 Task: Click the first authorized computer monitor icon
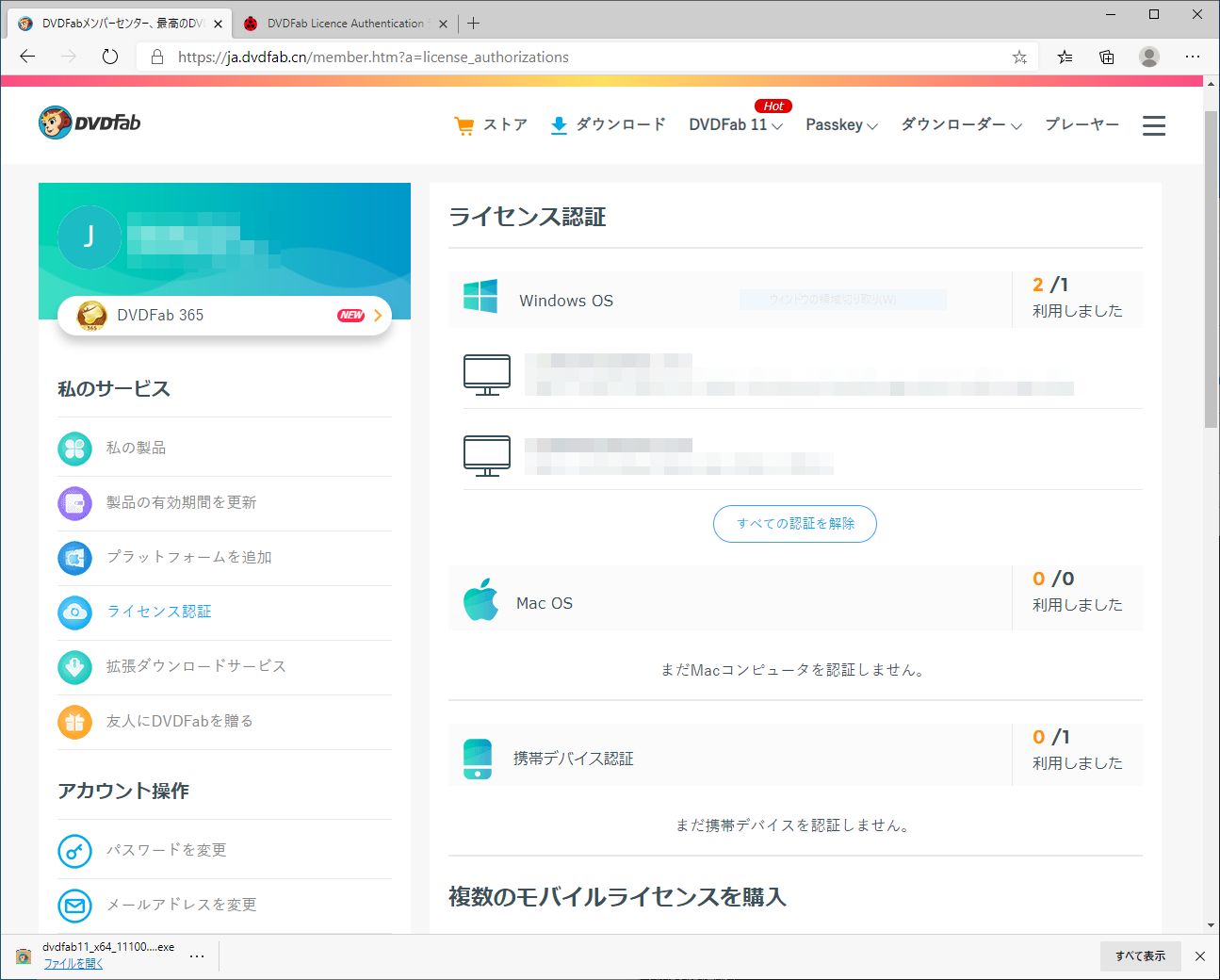(x=487, y=375)
